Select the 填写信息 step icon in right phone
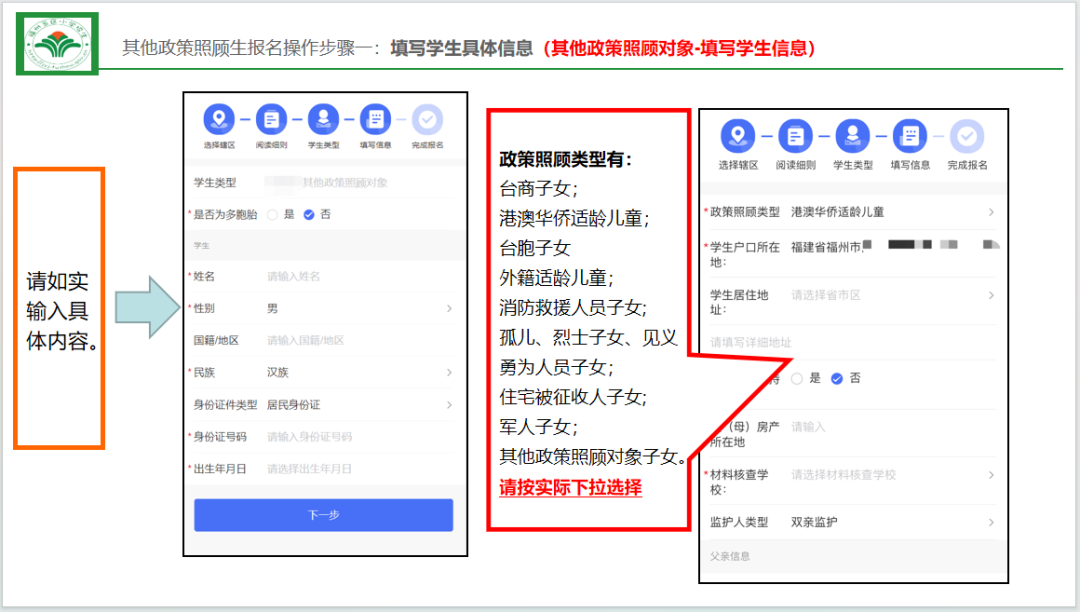The width and height of the screenshot is (1080, 612). click(910, 136)
